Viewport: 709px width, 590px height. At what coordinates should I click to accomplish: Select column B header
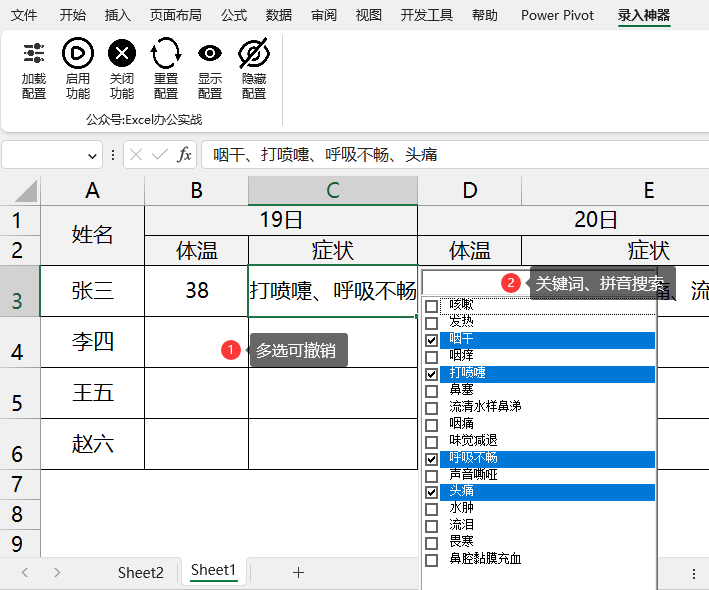(x=196, y=191)
